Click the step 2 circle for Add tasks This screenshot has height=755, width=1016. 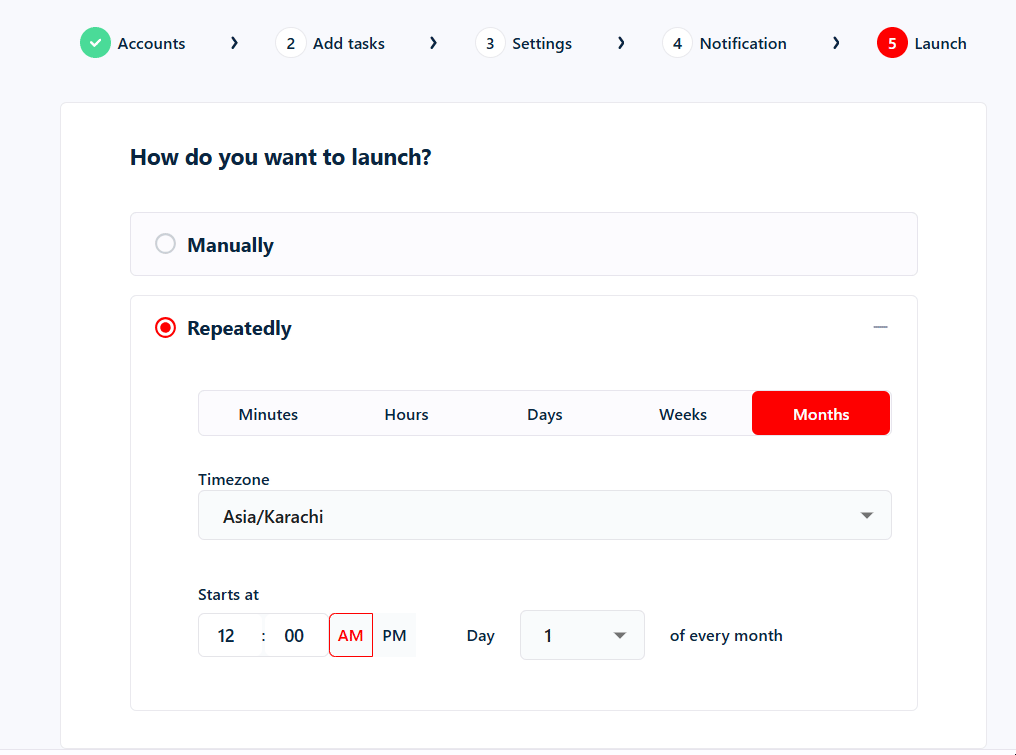(x=290, y=43)
